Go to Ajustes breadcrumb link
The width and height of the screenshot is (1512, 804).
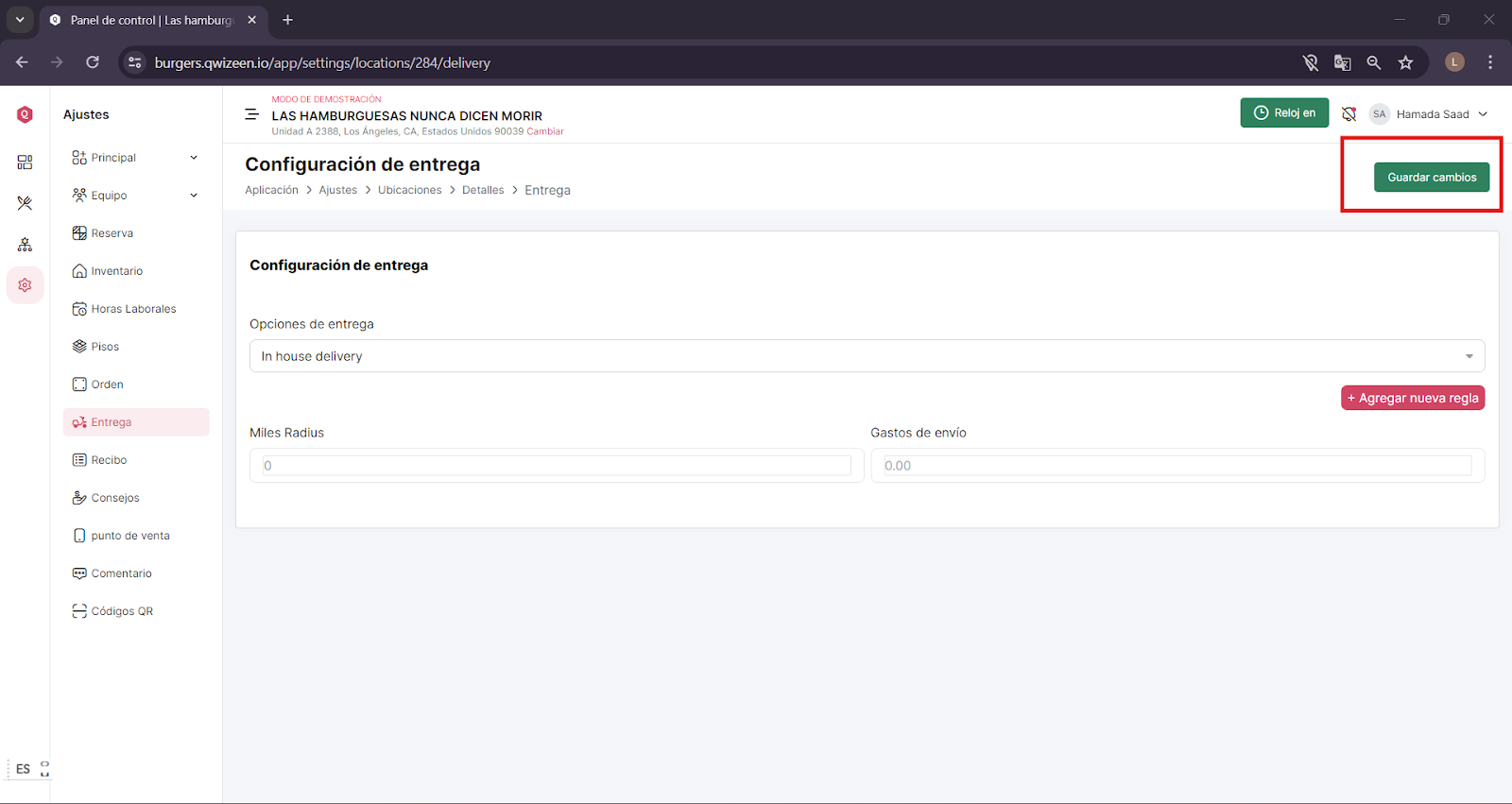click(338, 190)
